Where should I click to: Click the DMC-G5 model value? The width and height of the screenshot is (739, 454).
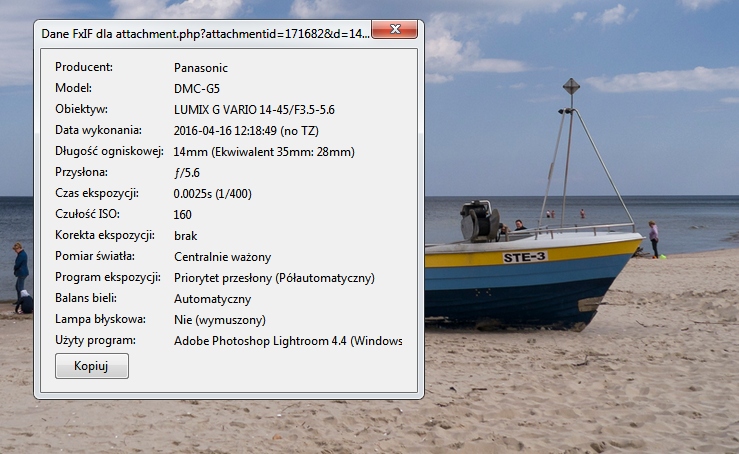[196, 89]
